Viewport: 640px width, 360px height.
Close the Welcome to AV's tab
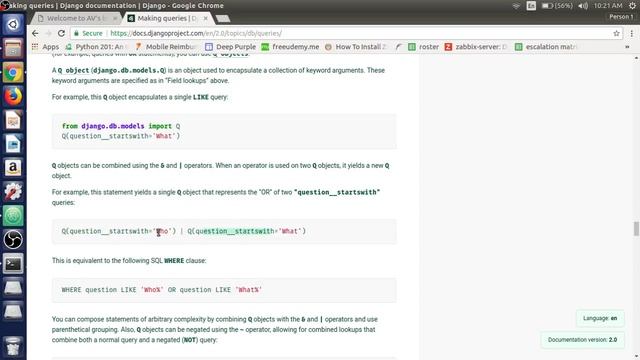(x=115, y=18)
